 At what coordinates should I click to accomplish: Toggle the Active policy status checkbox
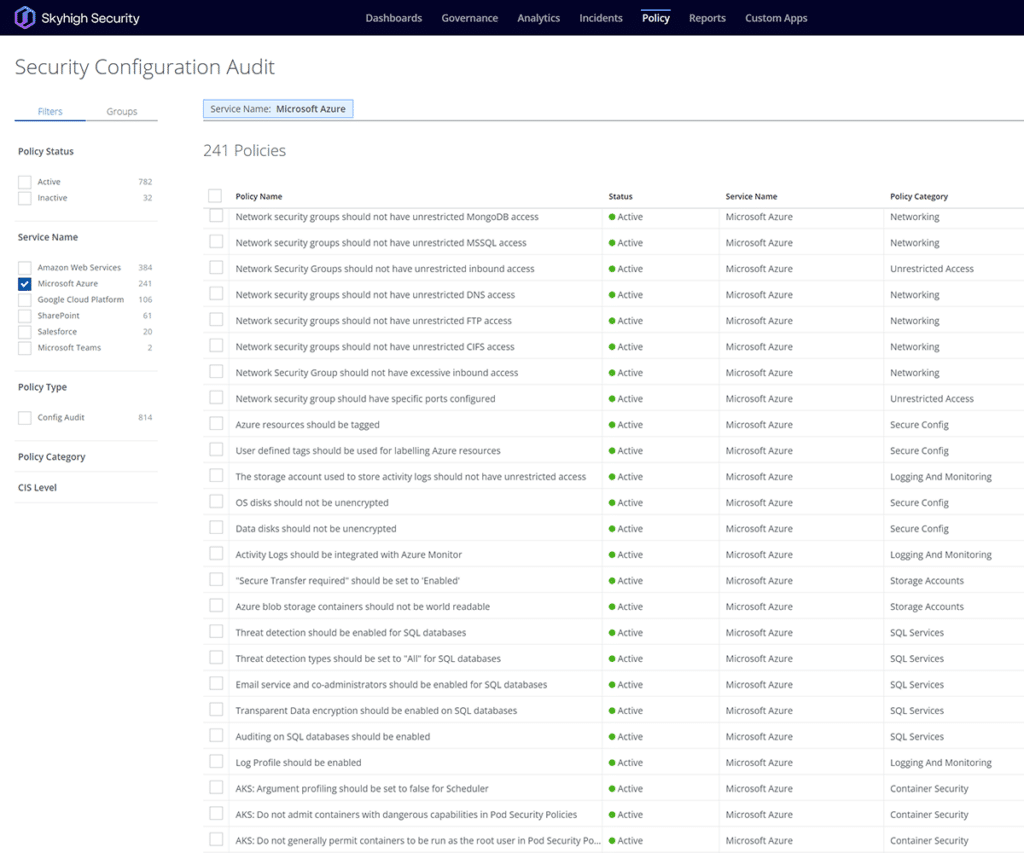click(25, 182)
